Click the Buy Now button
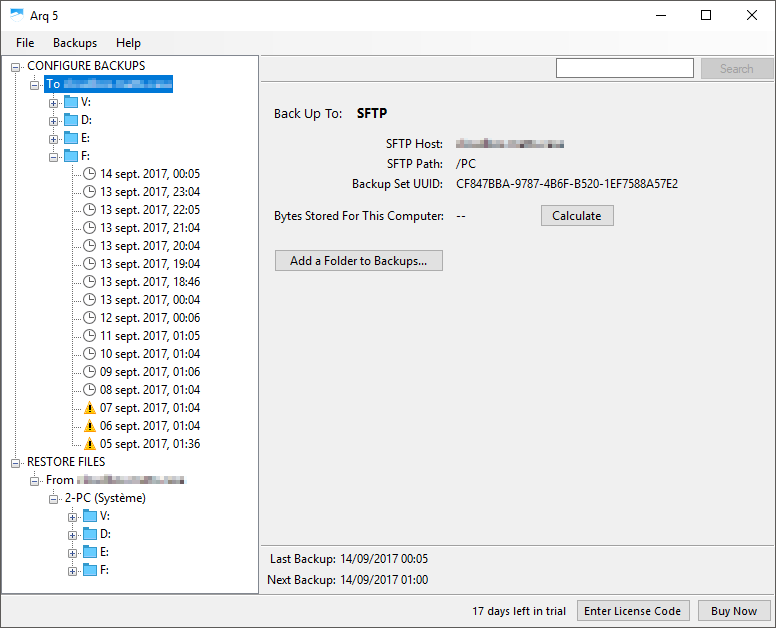 (734, 611)
